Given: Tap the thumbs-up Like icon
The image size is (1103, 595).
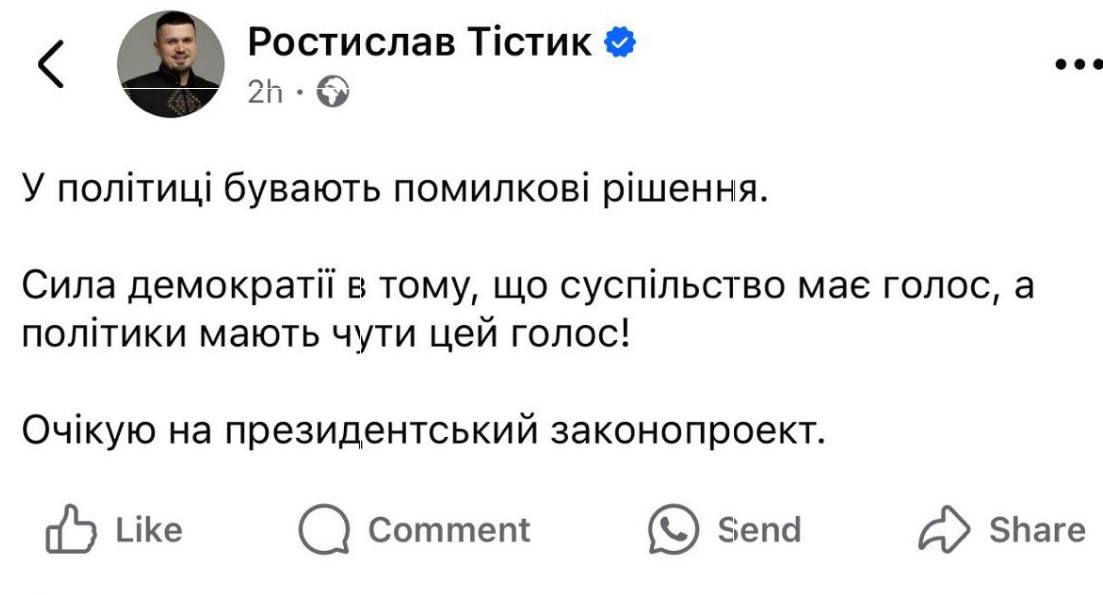Looking at the screenshot, I should pos(70,530).
